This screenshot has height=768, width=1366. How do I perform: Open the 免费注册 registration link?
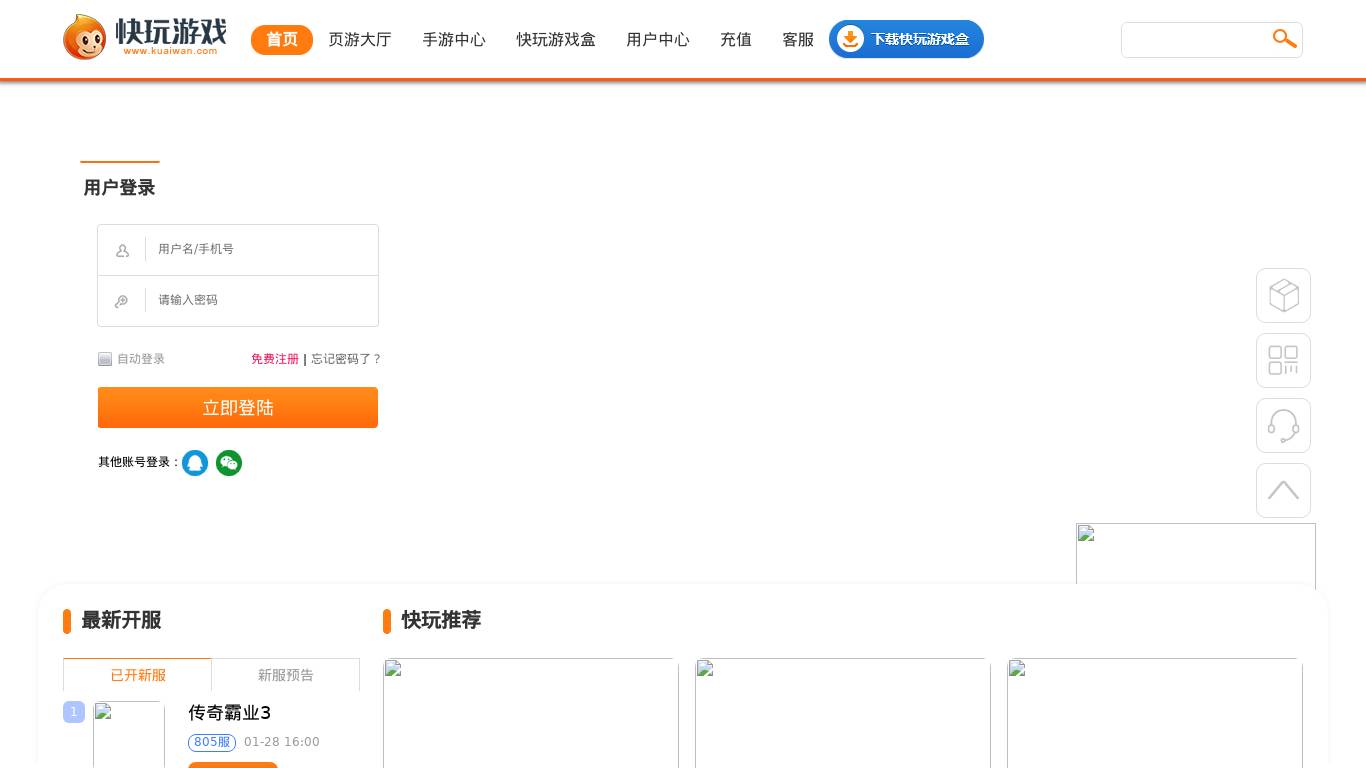point(275,359)
